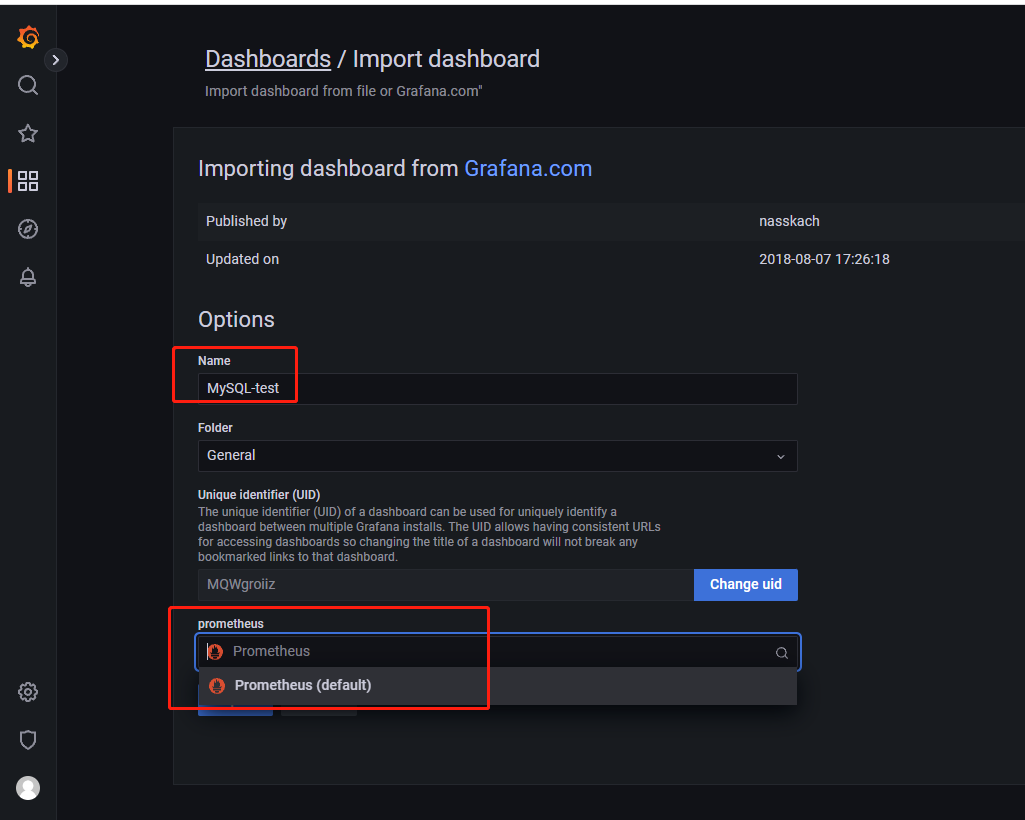This screenshot has width=1025, height=820.
Task: Open the user profile avatar
Action: [27, 788]
